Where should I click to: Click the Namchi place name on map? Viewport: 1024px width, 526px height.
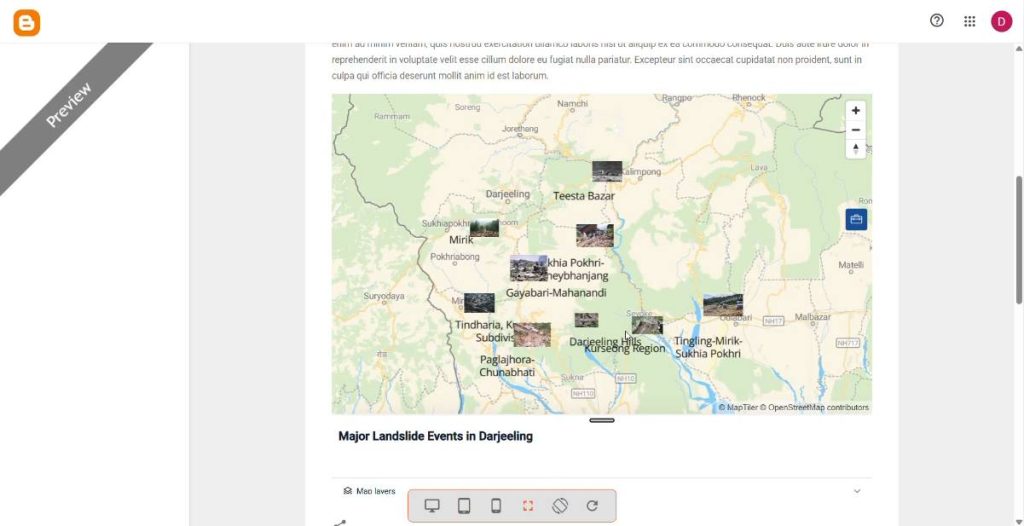[572, 104]
